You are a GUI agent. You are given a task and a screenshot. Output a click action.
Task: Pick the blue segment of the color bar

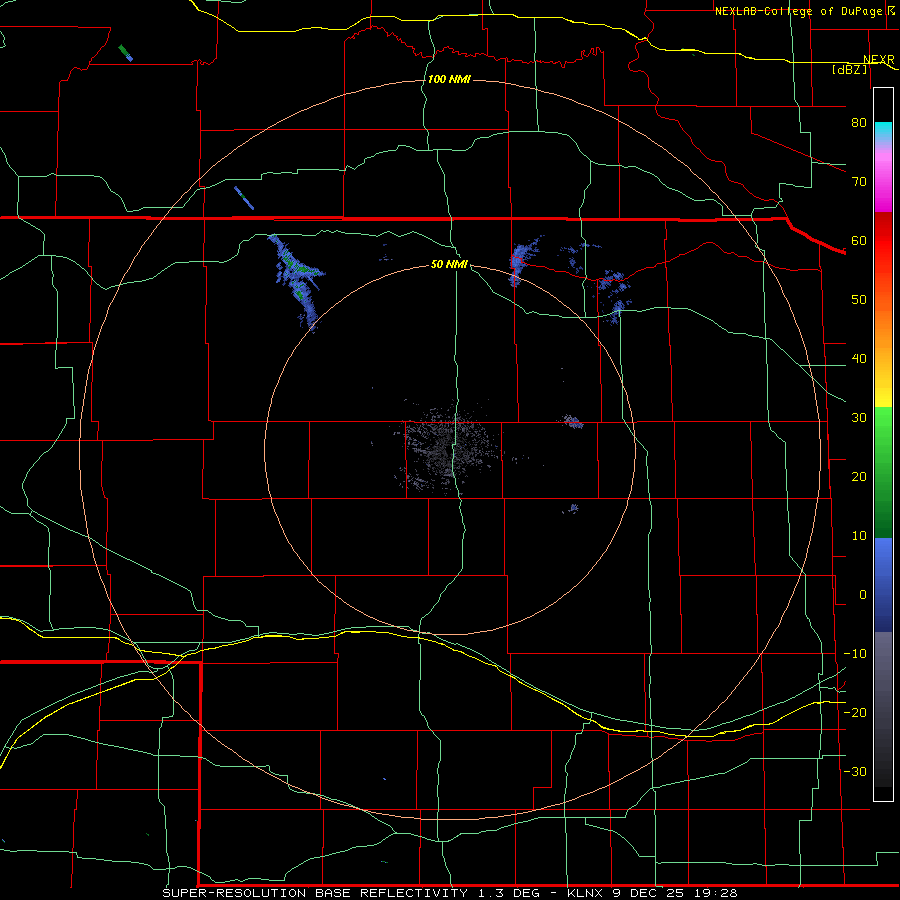click(x=883, y=584)
